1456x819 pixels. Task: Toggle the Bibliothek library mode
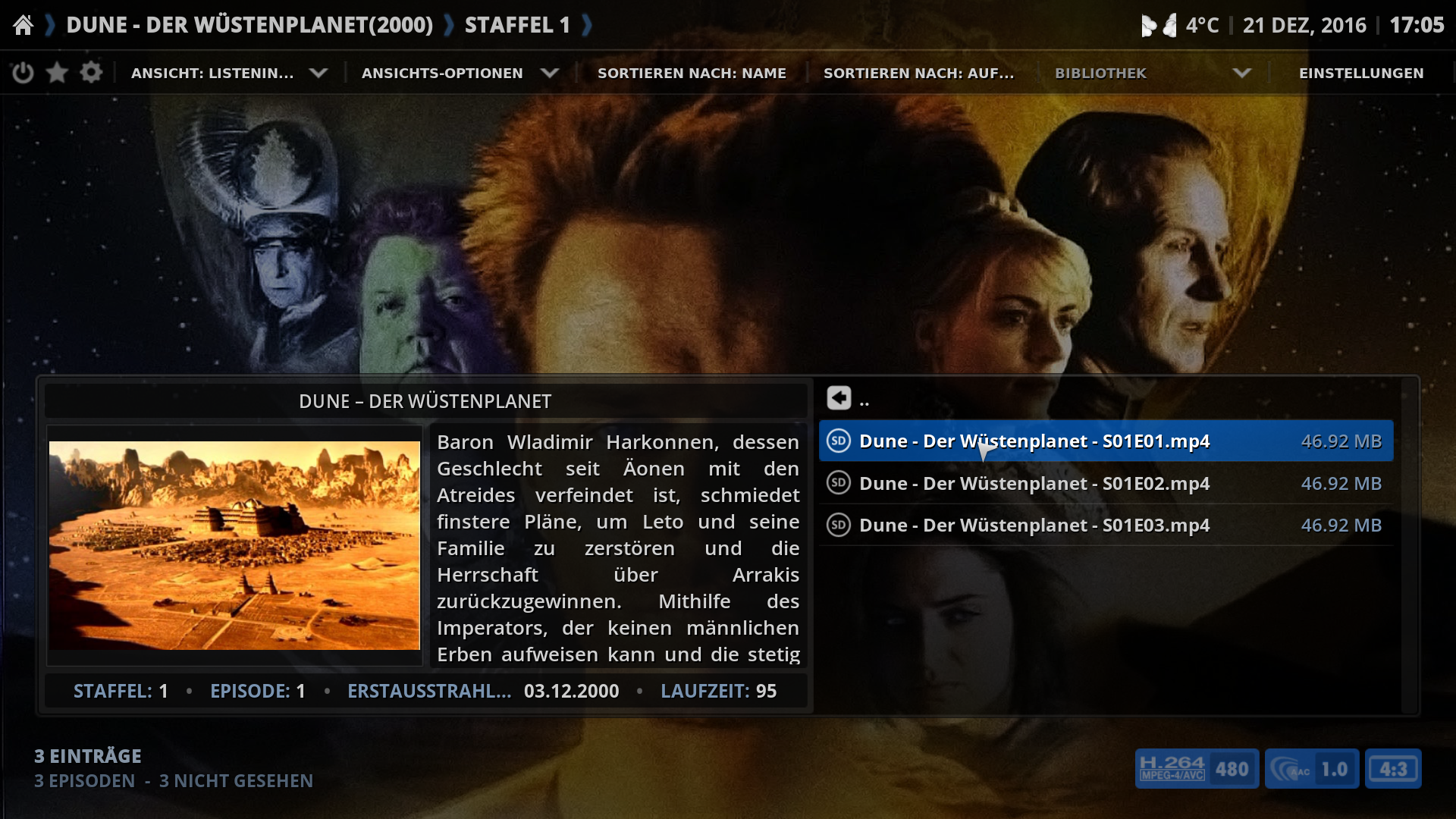(x=1100, y=73)
